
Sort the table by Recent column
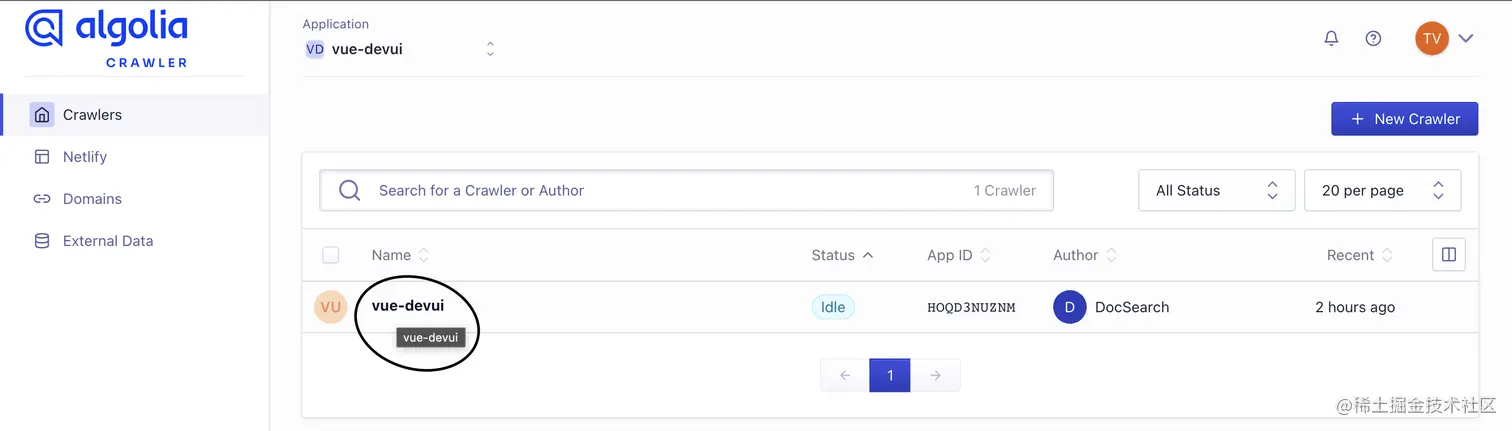coord(1360,255)
